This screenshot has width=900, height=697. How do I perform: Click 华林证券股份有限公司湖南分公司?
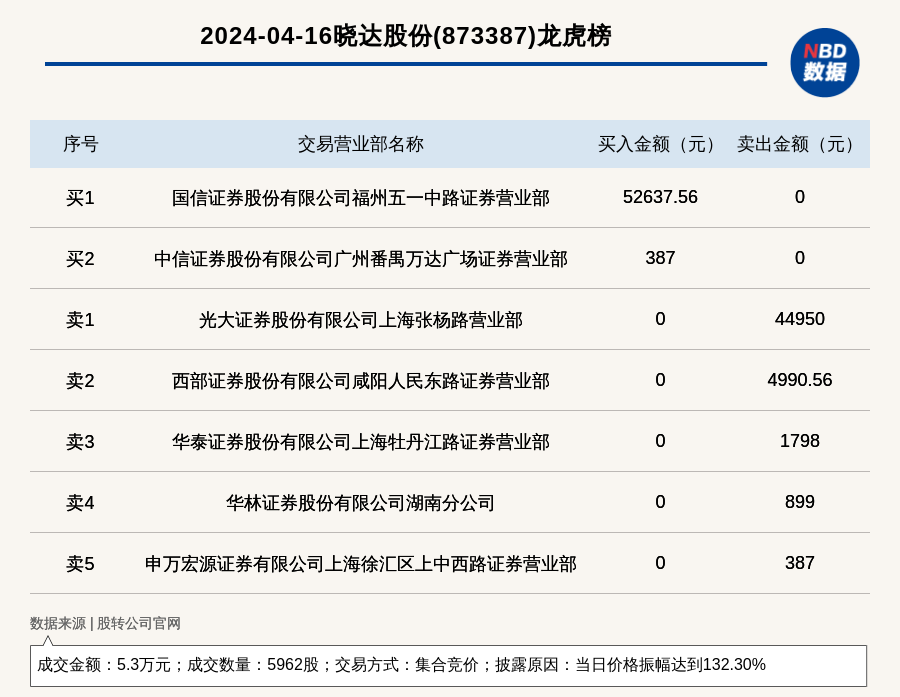[x=360, y=503]
